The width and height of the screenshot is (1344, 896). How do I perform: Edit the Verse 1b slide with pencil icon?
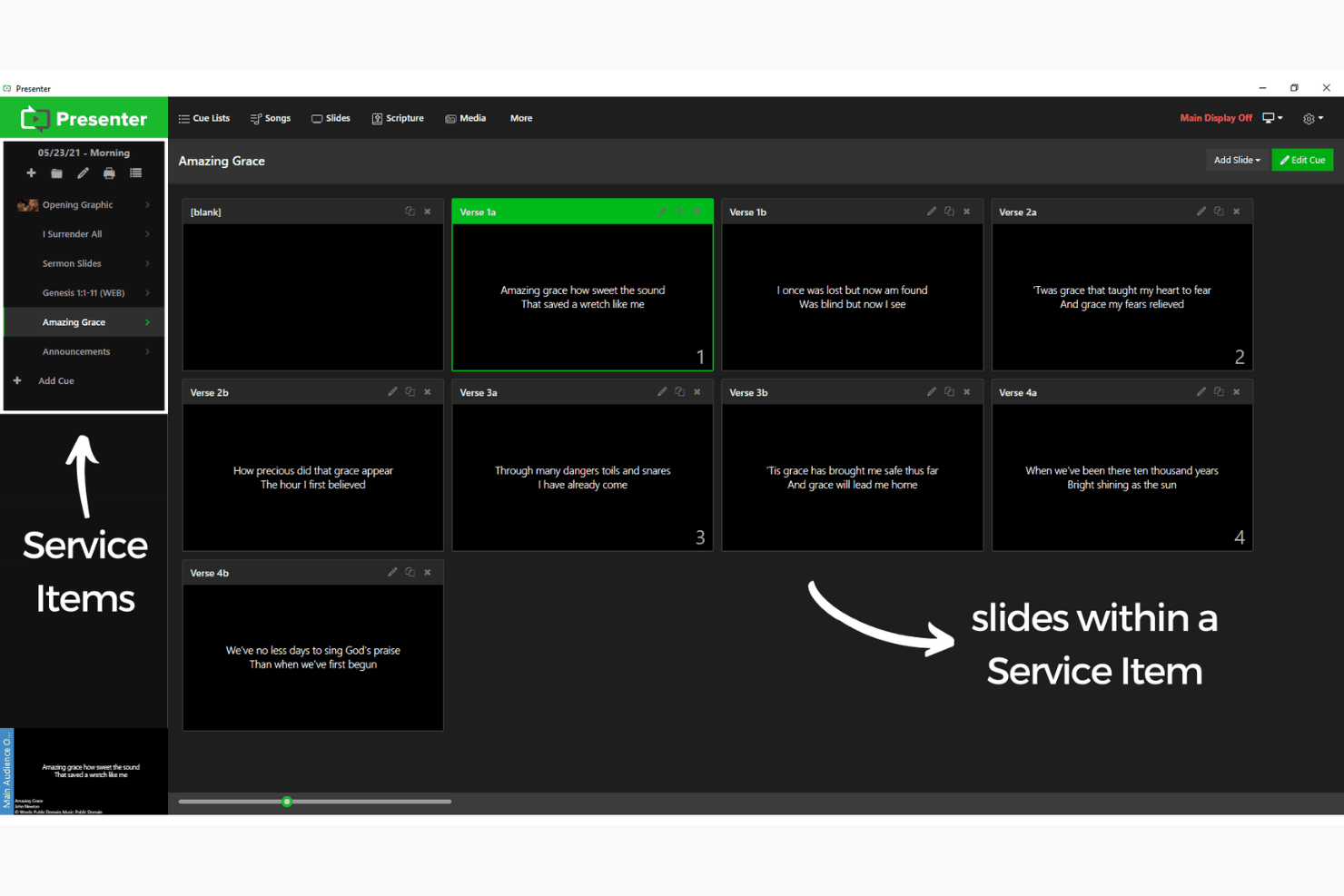point(932,212)
